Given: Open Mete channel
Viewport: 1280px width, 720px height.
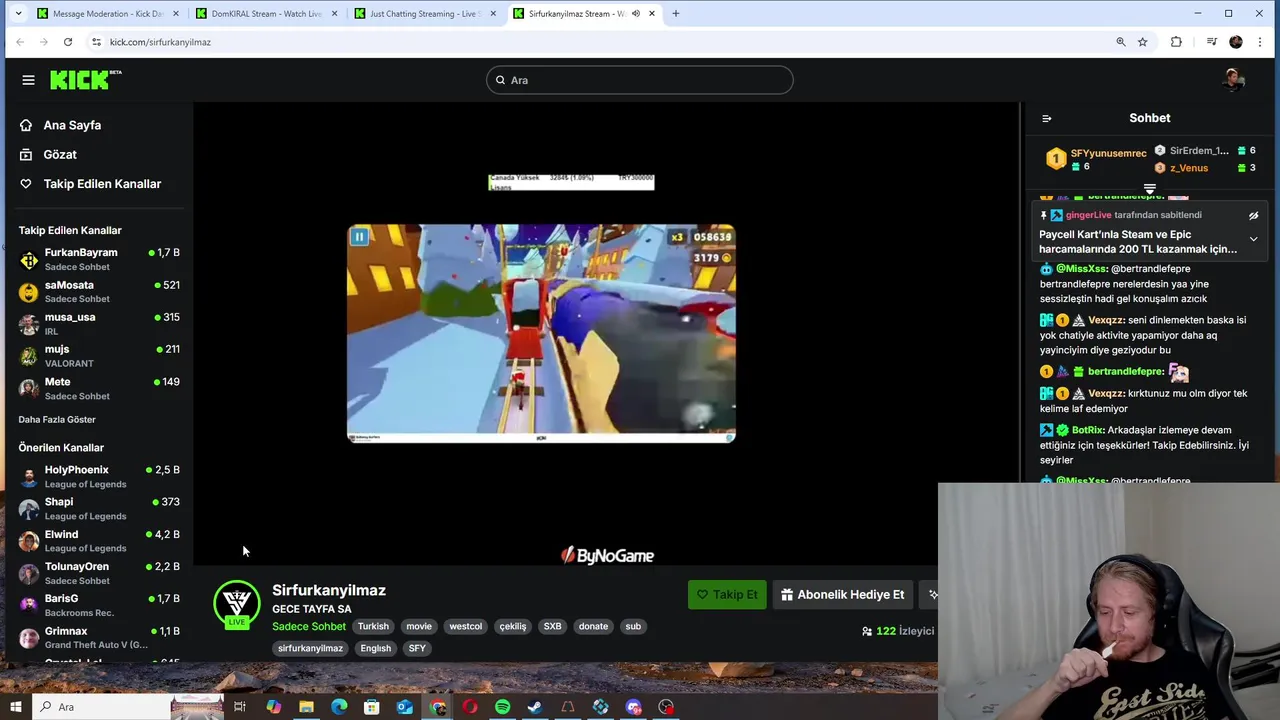Looking at the screenshot, I should point(98,388).
